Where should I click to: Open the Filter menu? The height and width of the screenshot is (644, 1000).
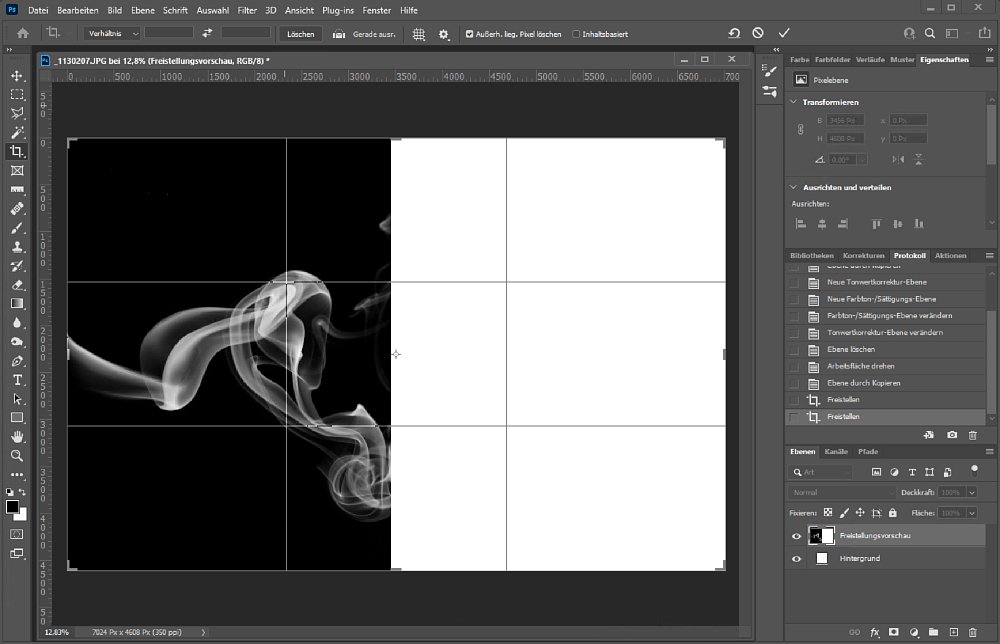247,10
